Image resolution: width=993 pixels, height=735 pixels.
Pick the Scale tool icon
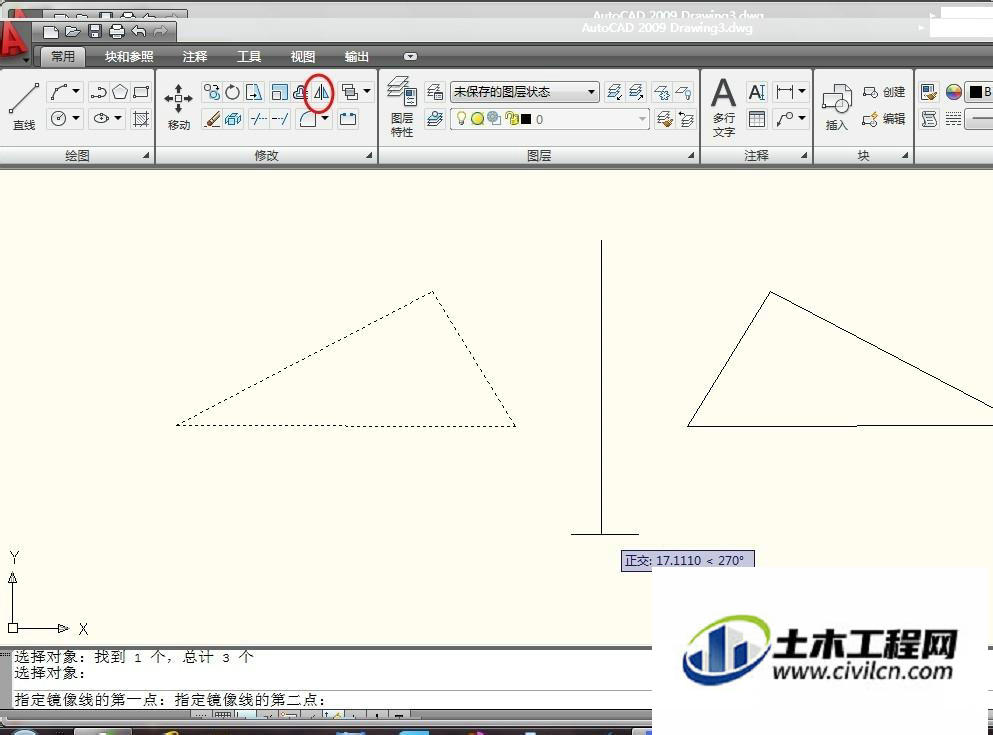click(x=279, y=92)
